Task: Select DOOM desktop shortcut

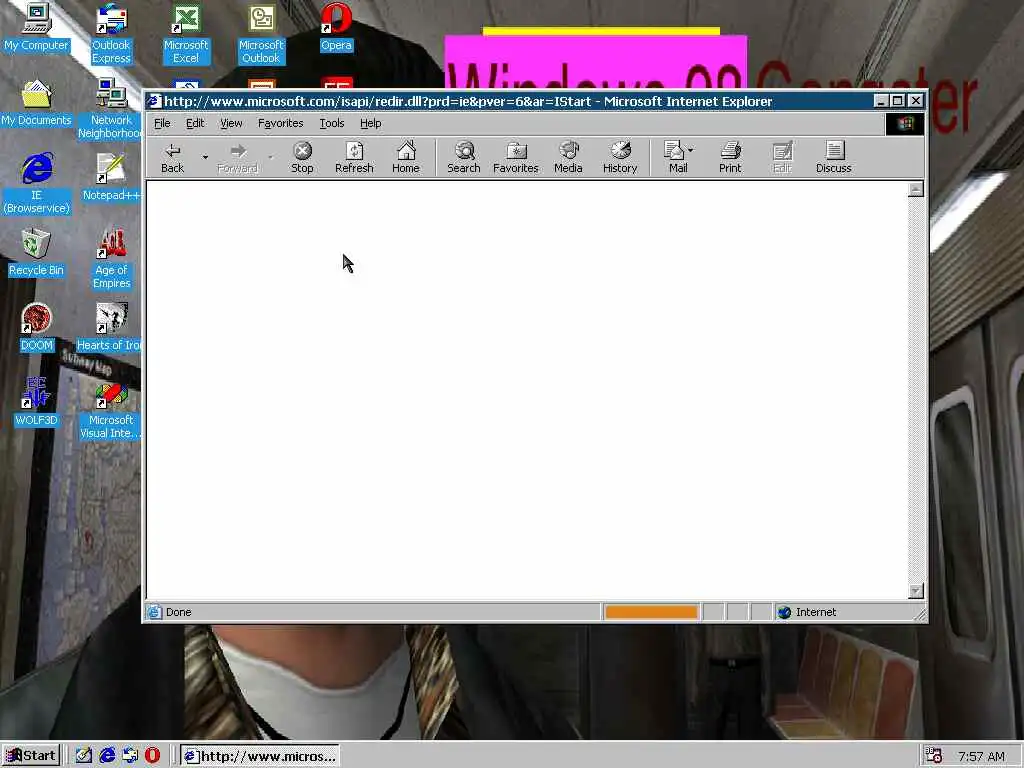Action: point(37,327)
